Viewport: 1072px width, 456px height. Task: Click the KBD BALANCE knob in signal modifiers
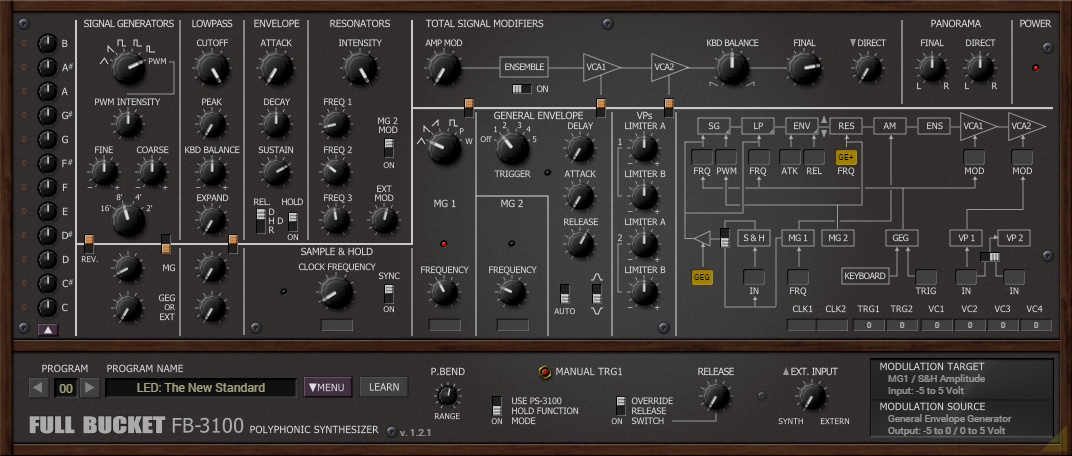[x=732, y=68]
